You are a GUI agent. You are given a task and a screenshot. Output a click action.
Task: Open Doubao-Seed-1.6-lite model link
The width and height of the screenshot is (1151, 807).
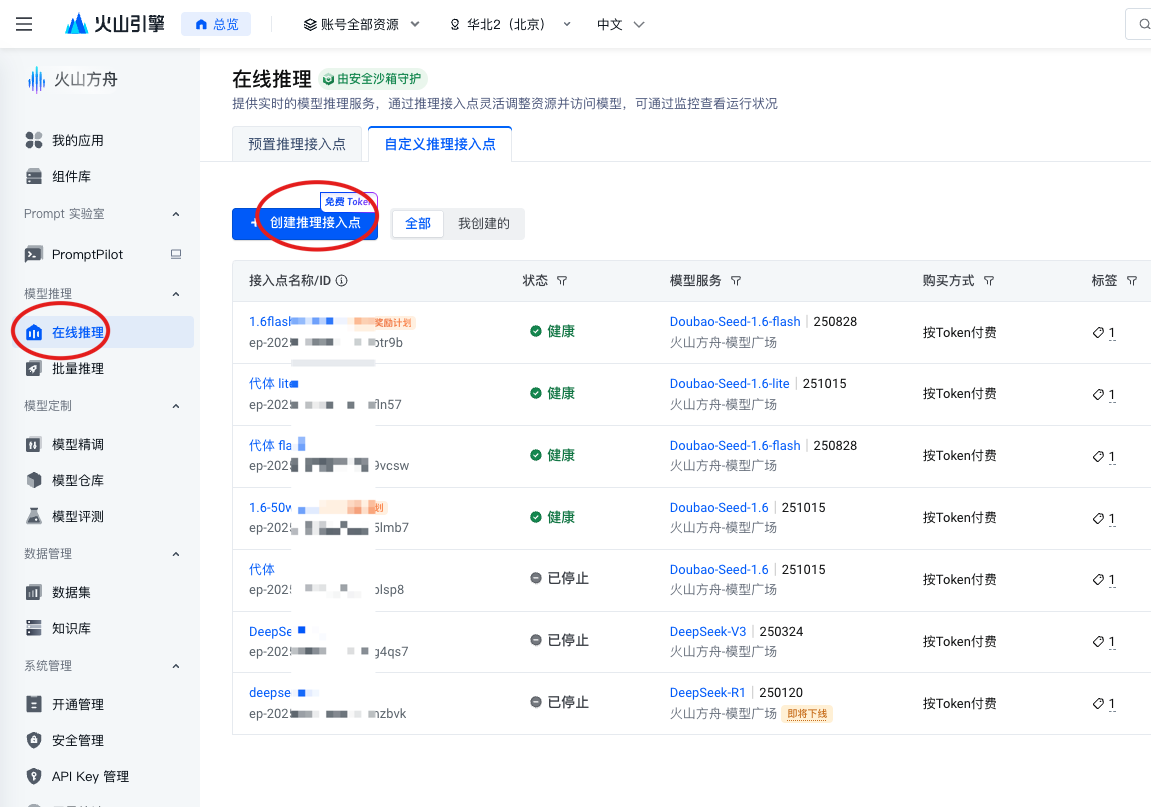point(729,383)
